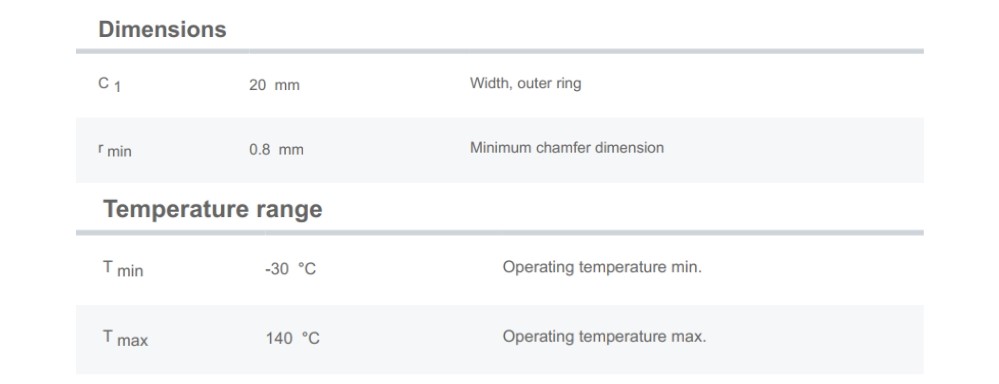
Task: Click the shaded T max table row
Action: [500, 339]
